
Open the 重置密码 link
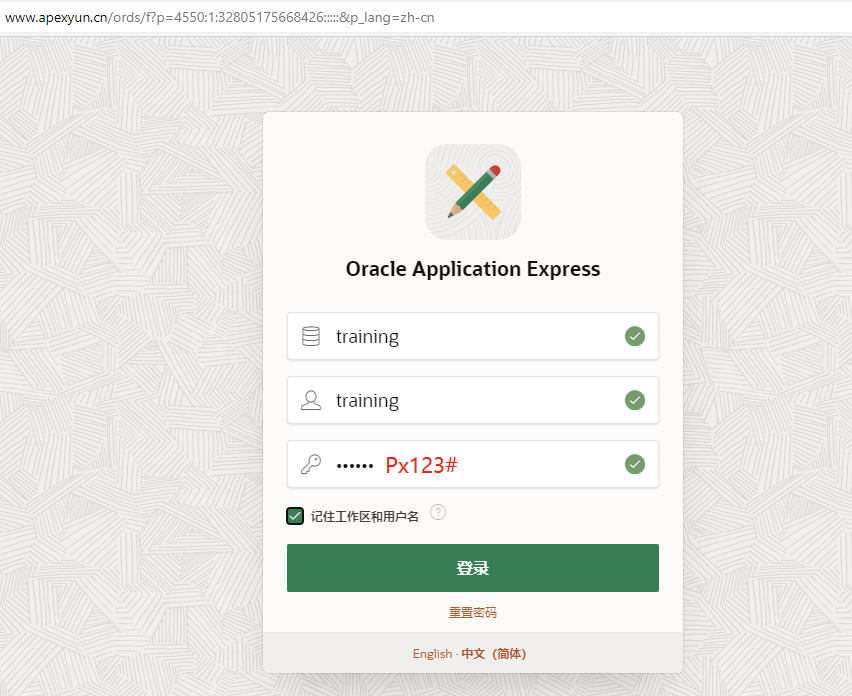pyautogui.click(x=473, y=613)
